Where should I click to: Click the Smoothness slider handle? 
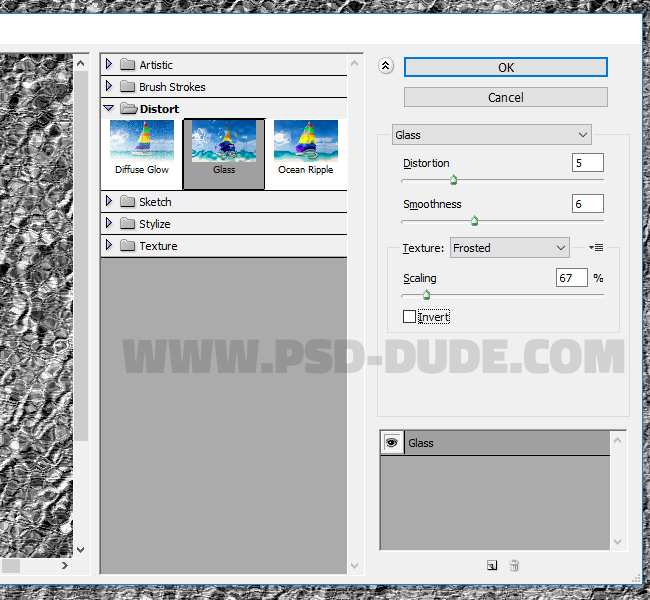[475, 221]
